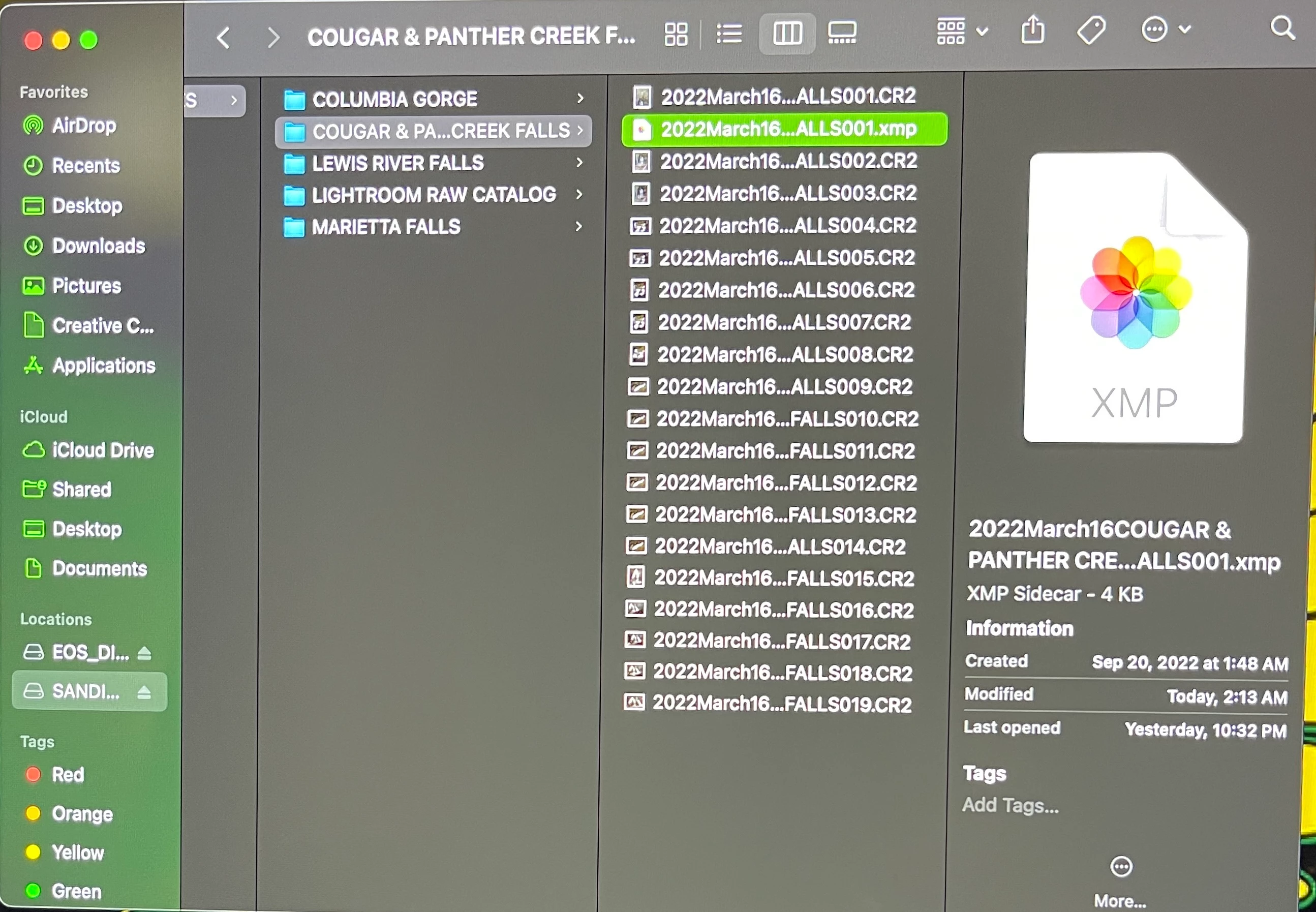This screenshot has width=1316, height=912.
Task: Switch to gallery view
Action: coord(842,33)
